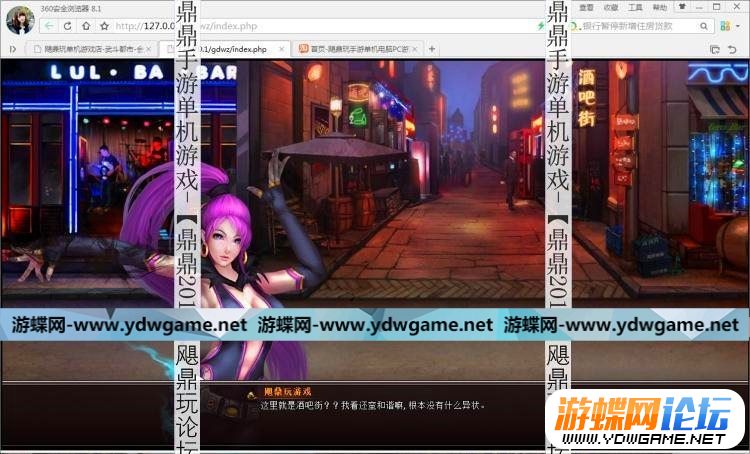Switch to the 首页 PC game tab
The image size is (750, 454).
coord(356,49)
